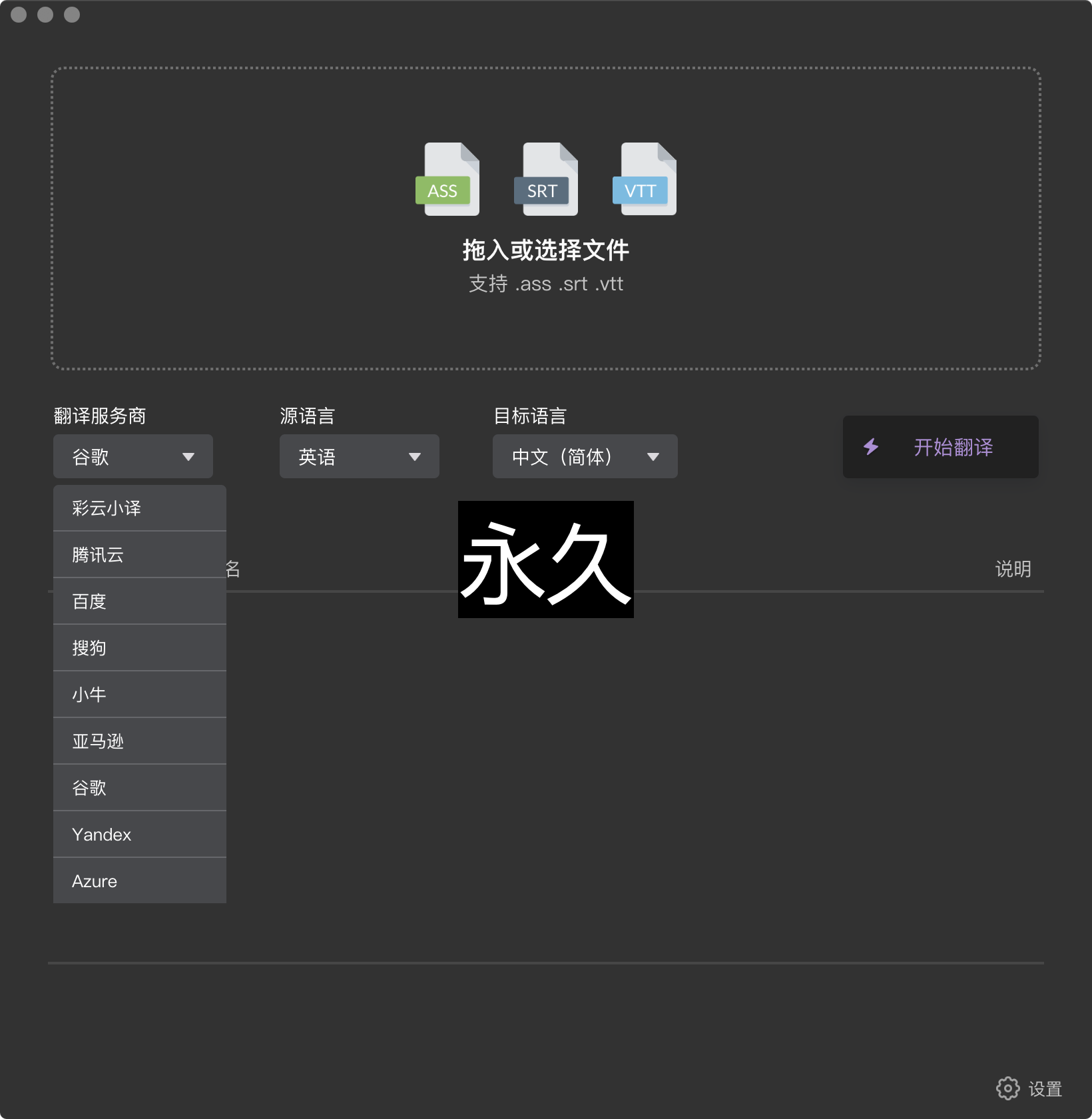Click the 设置 settings label

[1045, 1089]
